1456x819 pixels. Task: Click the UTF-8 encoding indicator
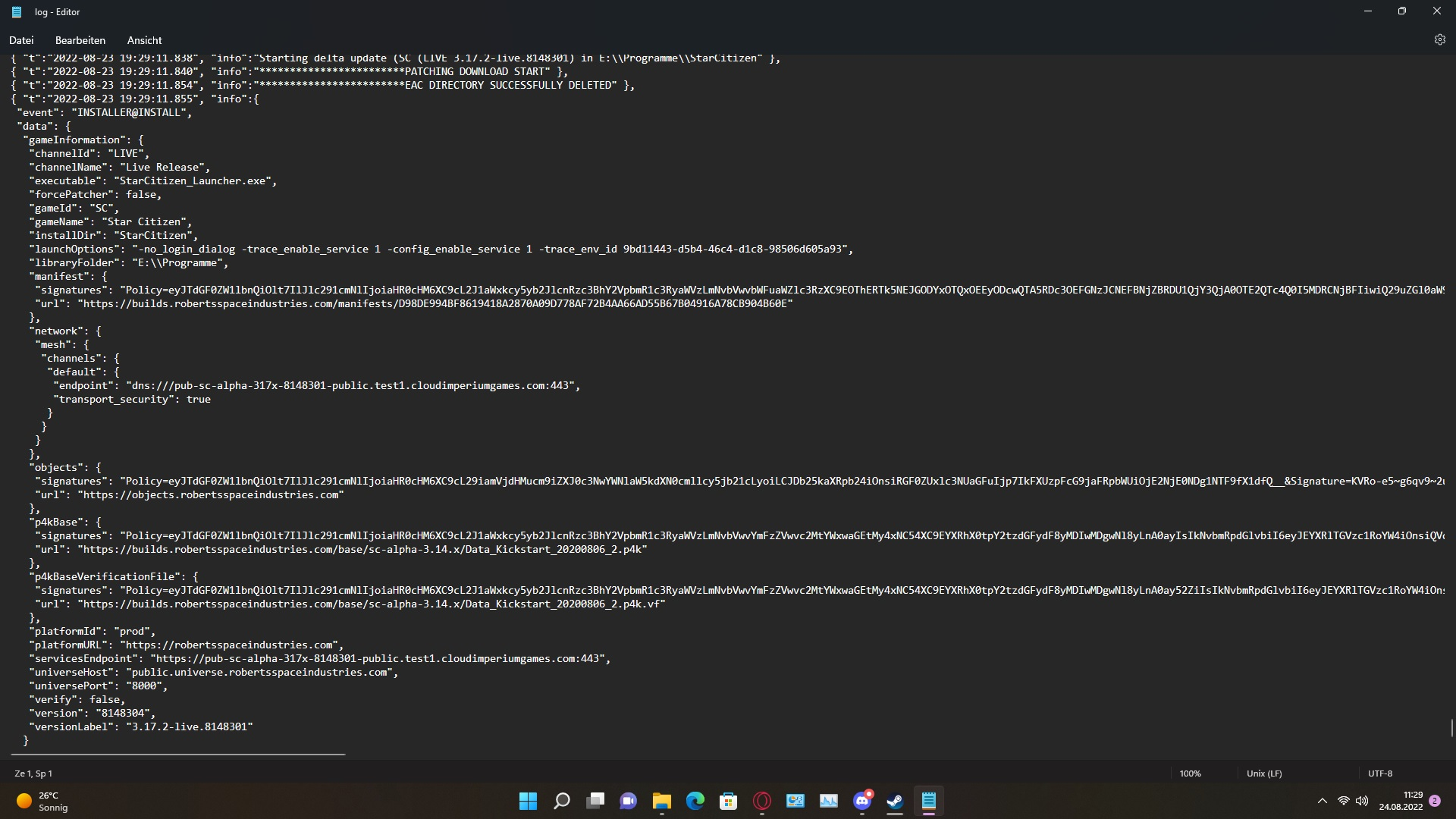(x=1379, y=773)
